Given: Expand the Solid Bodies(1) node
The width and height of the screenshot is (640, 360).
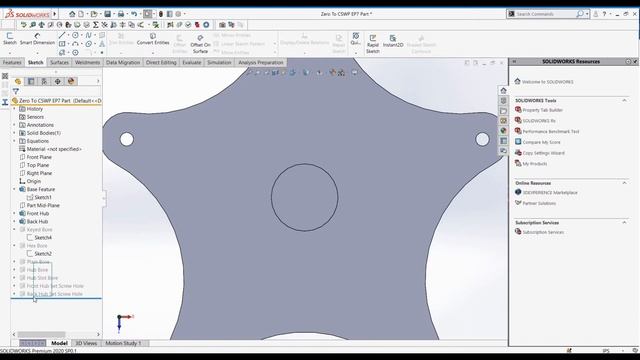Looking at the screenshot, I should pos(14,133).
